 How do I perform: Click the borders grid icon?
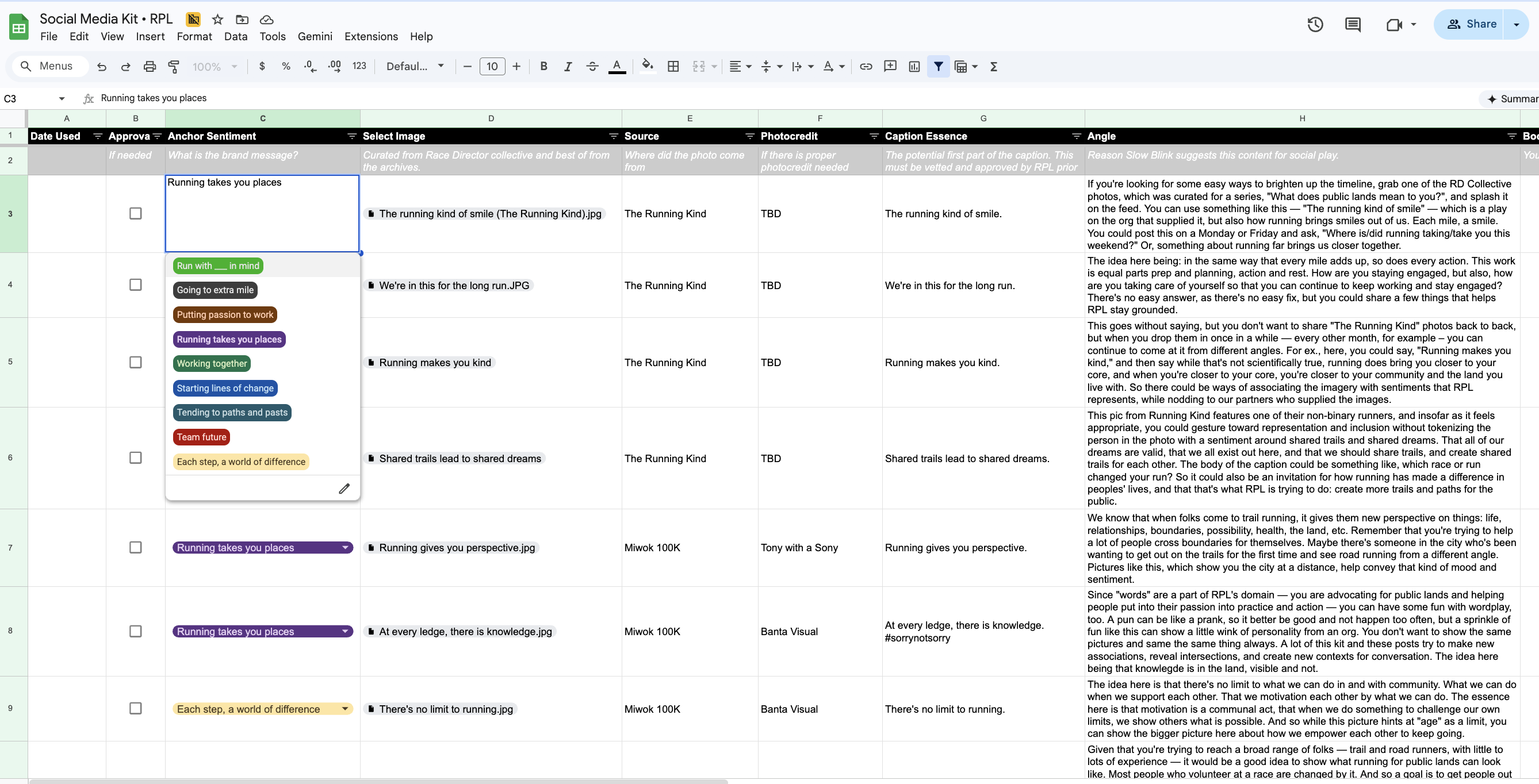click(x=673, y=67)
